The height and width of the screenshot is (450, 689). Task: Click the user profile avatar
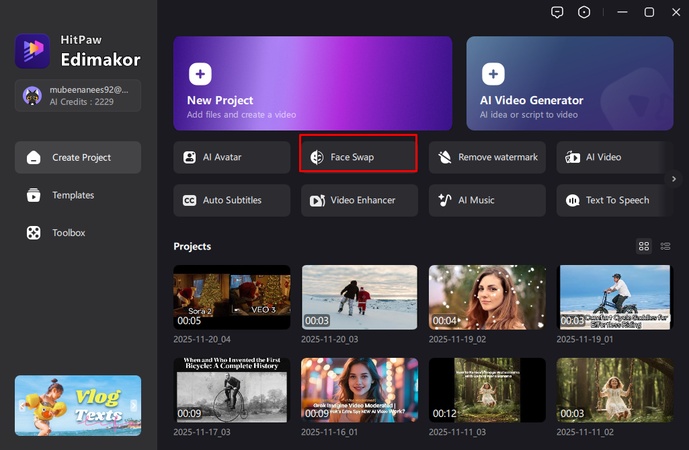tap(31, 96)
